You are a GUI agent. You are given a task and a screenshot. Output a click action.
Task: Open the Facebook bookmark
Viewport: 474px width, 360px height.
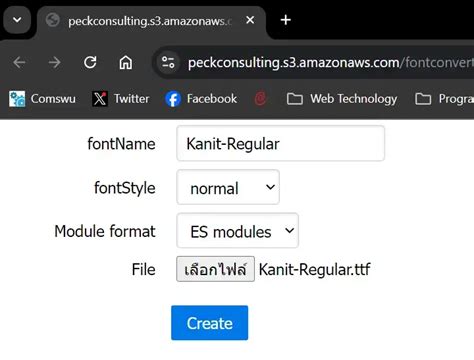coord(201,99)
